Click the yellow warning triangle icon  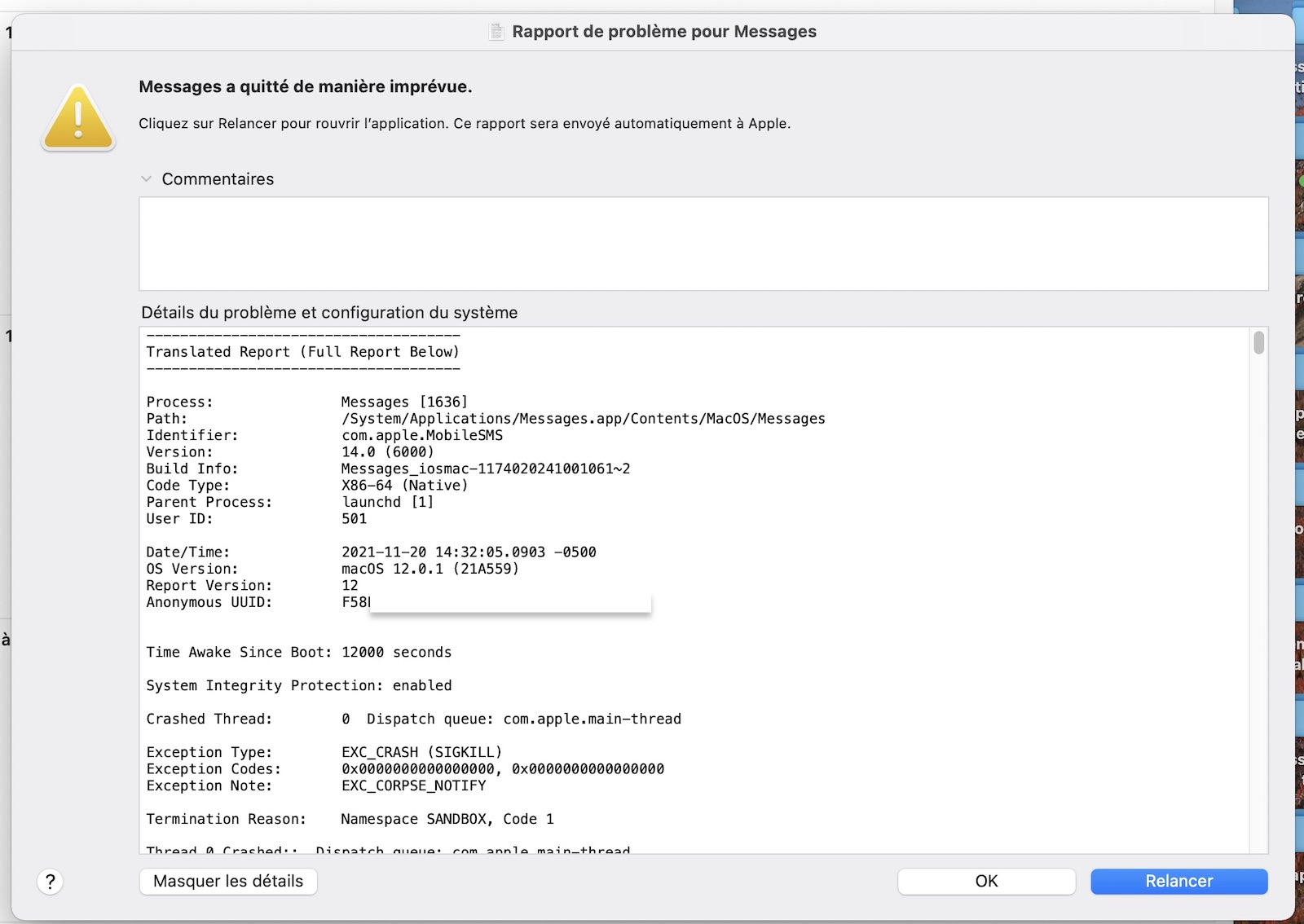point(78,118)
